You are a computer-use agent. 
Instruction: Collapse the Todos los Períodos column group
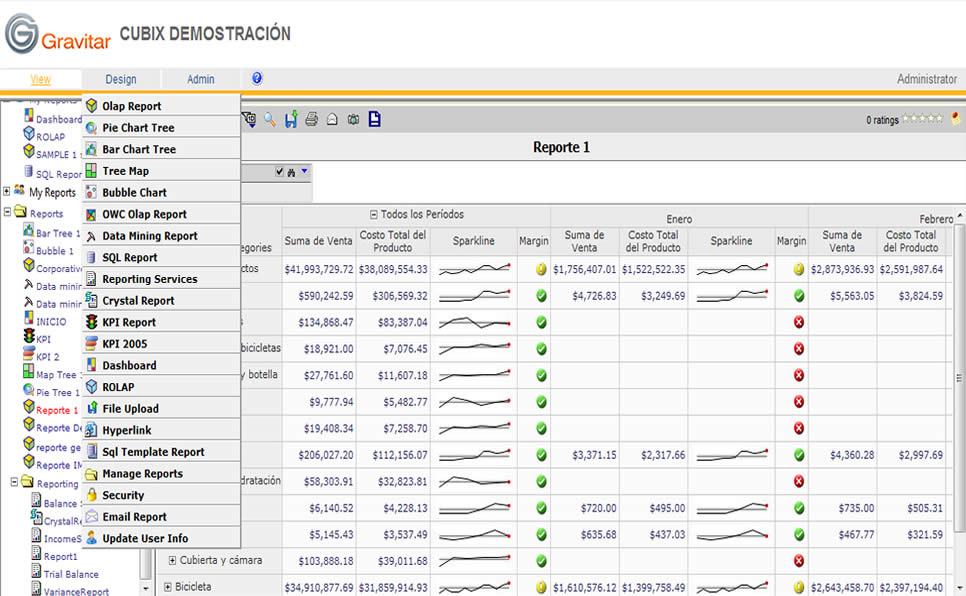click(373, 214)
